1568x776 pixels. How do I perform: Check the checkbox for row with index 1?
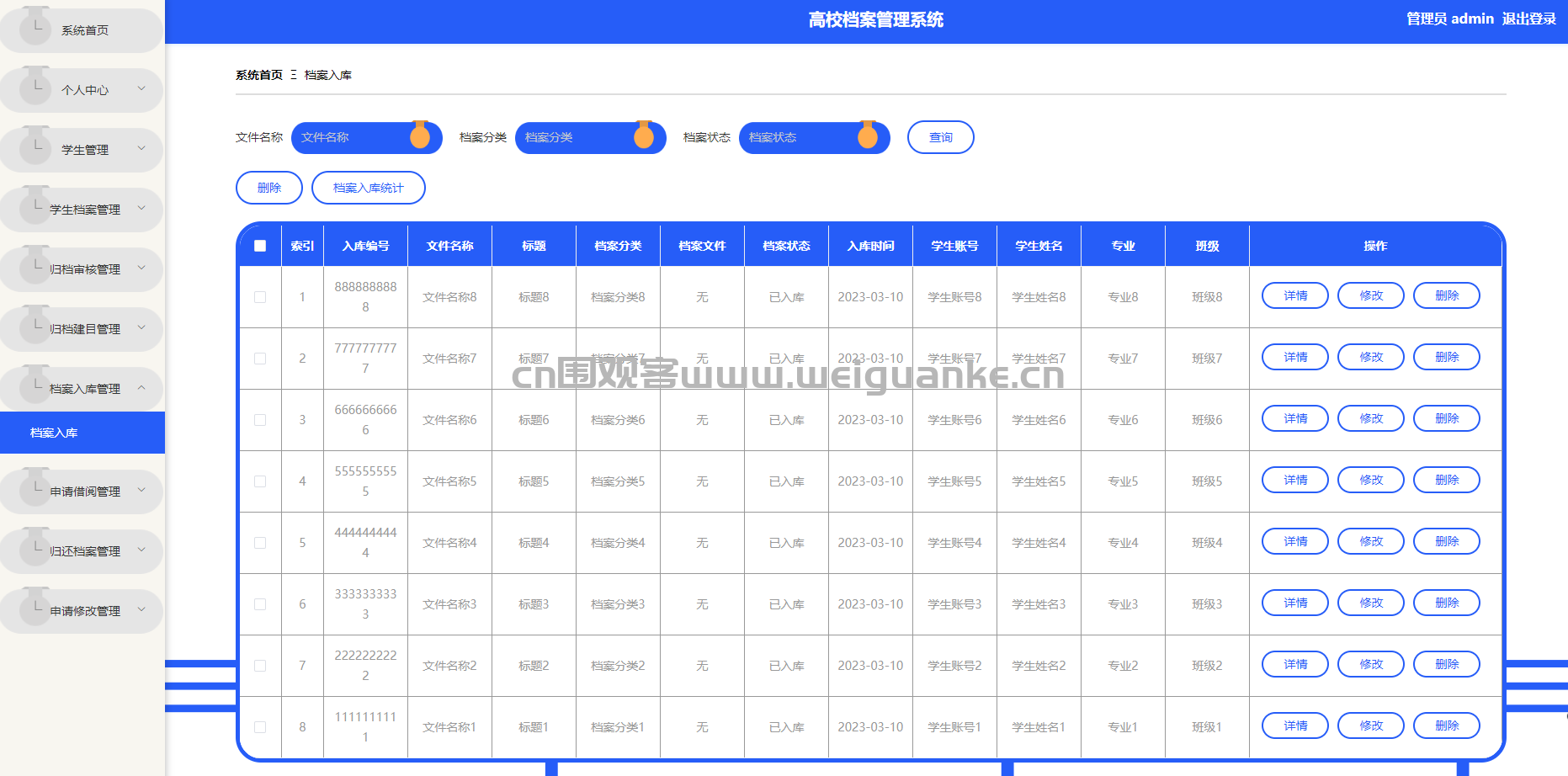(260, 297)
